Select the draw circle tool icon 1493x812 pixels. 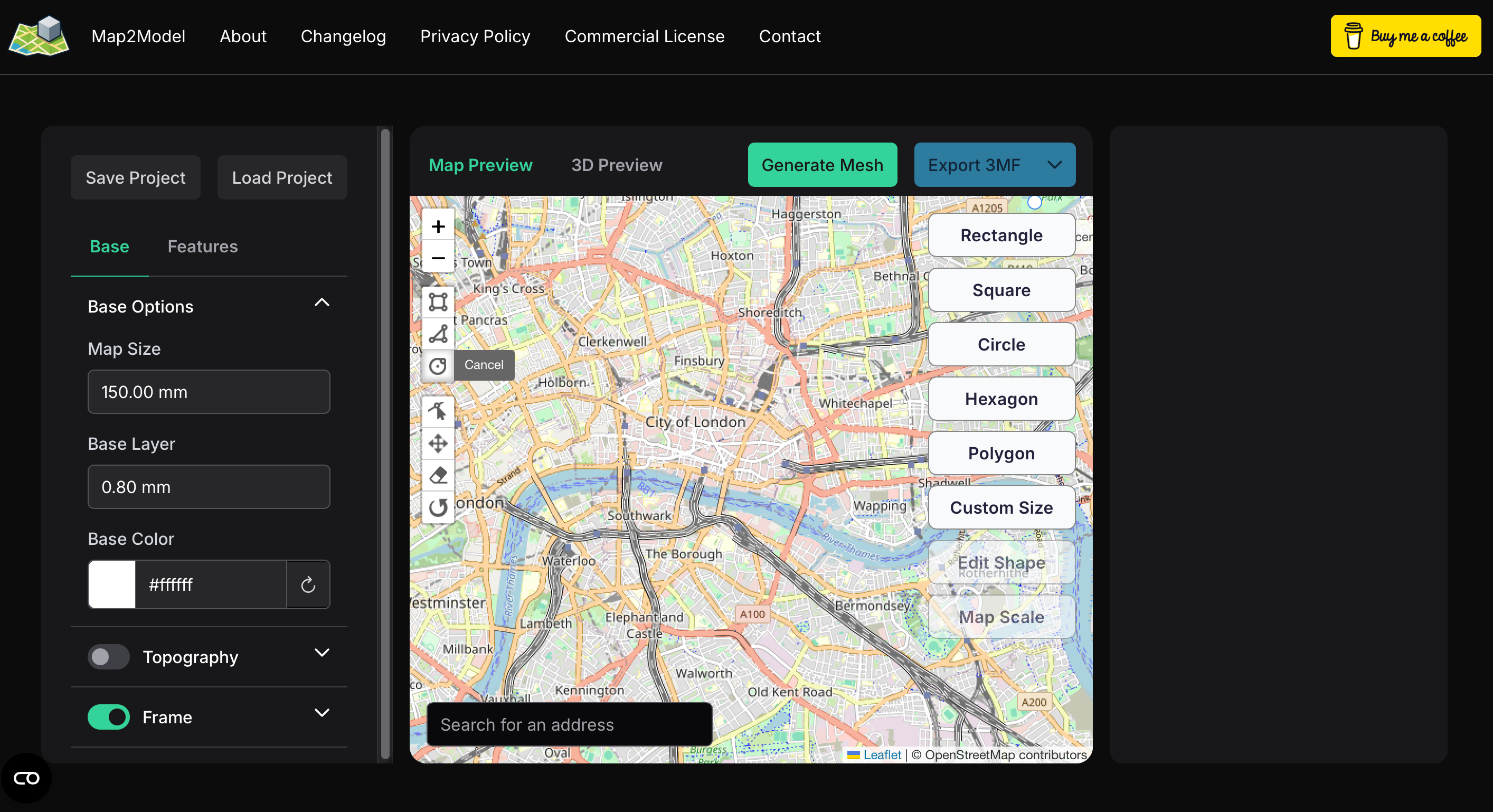tap(438, 365)
